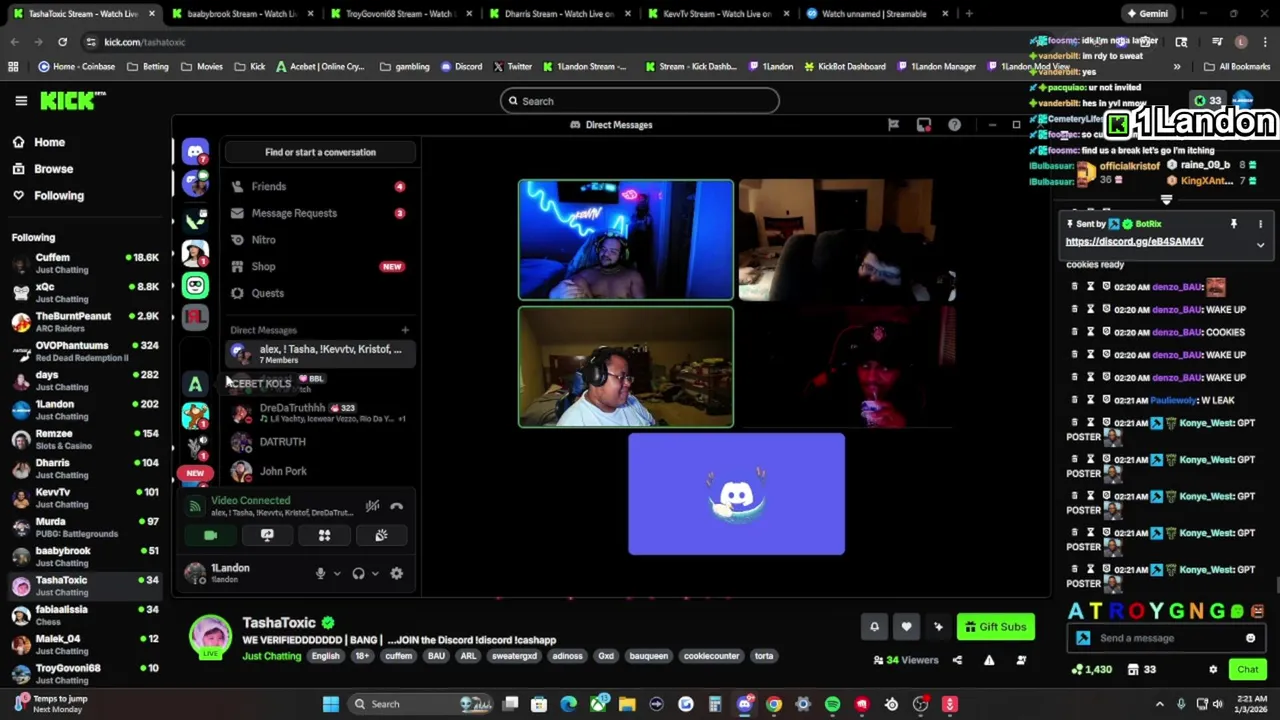
Task: Open Spotify from the taskbar
Action: click(832, 704)
